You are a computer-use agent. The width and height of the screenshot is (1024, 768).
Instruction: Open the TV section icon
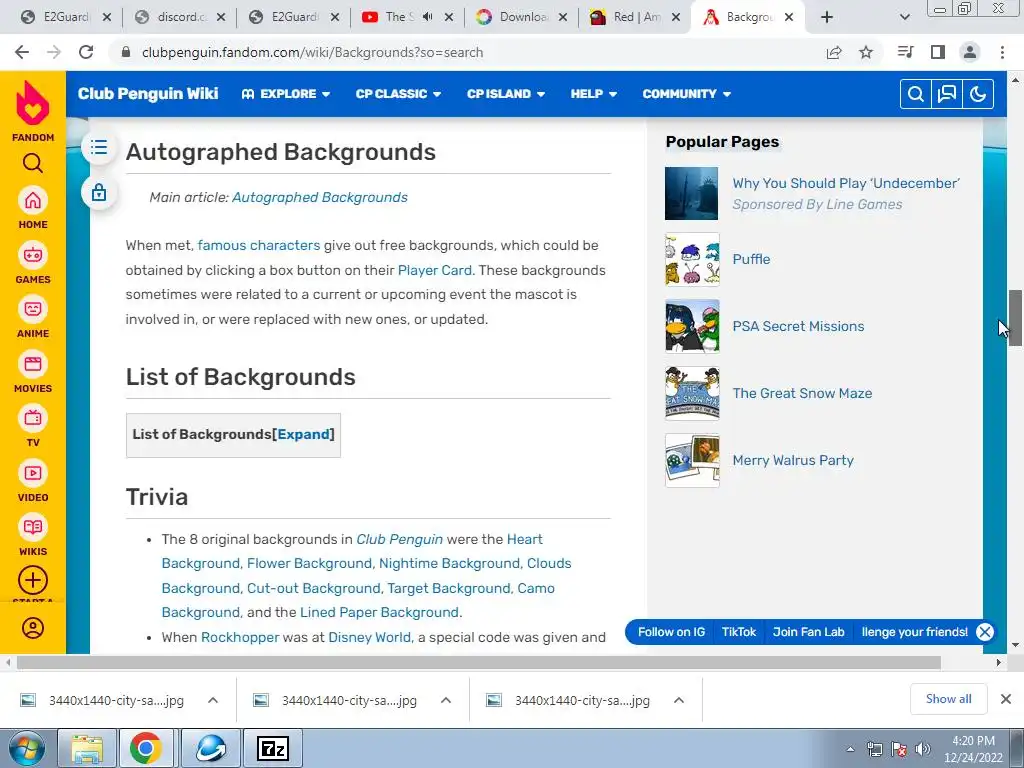click(33, 419)
